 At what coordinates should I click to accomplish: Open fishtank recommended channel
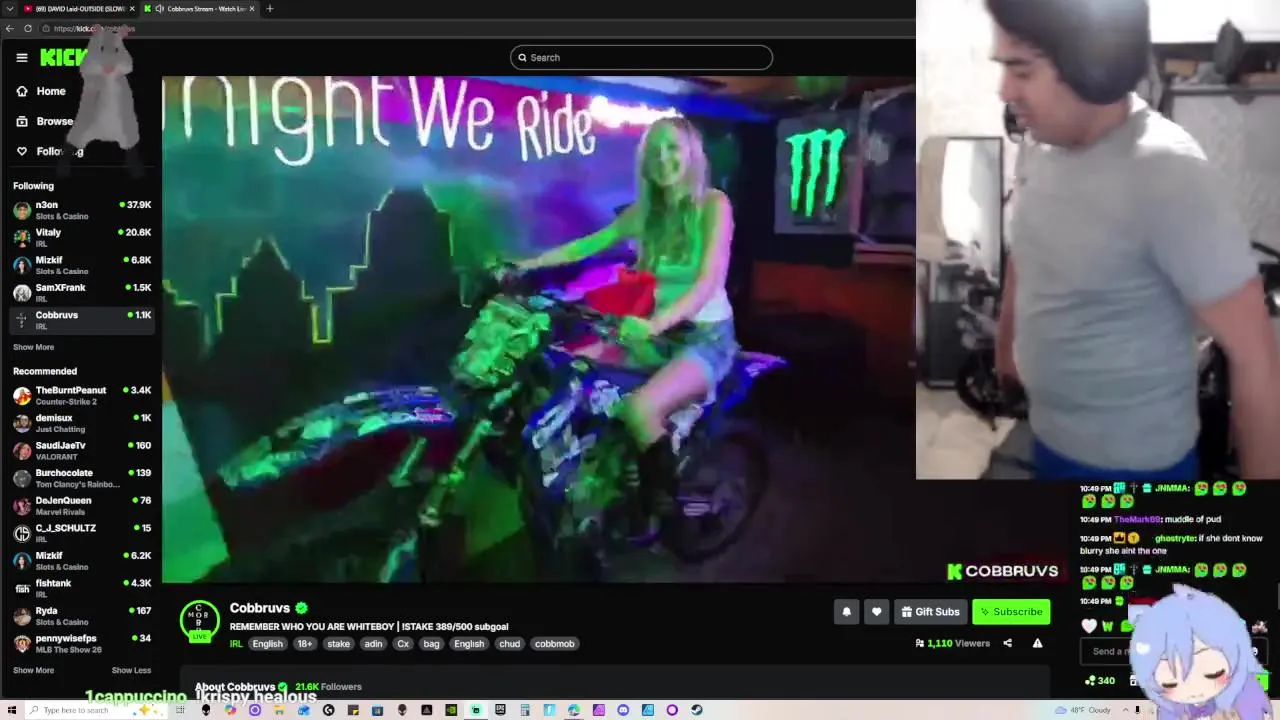click(x=82, y=588)
